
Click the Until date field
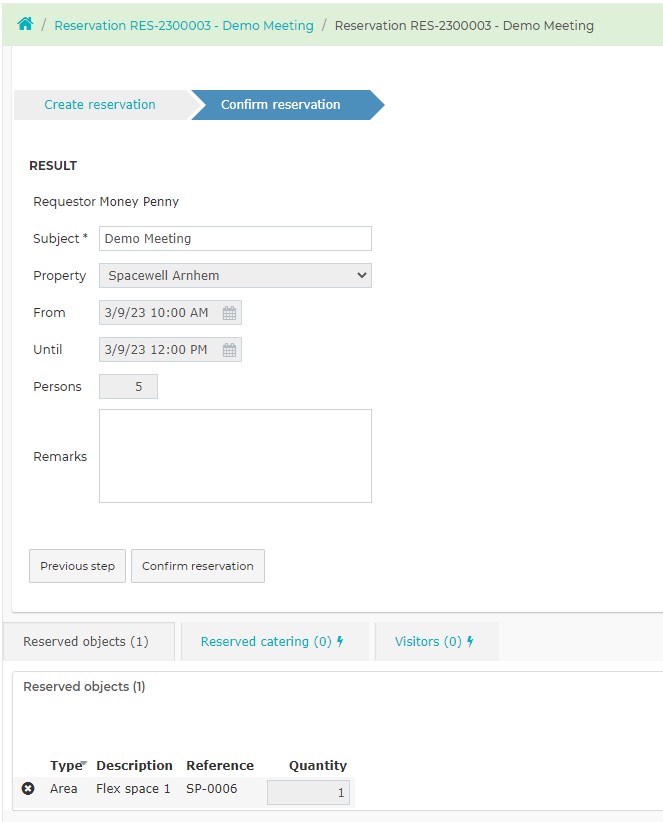(x=170, y=350)
